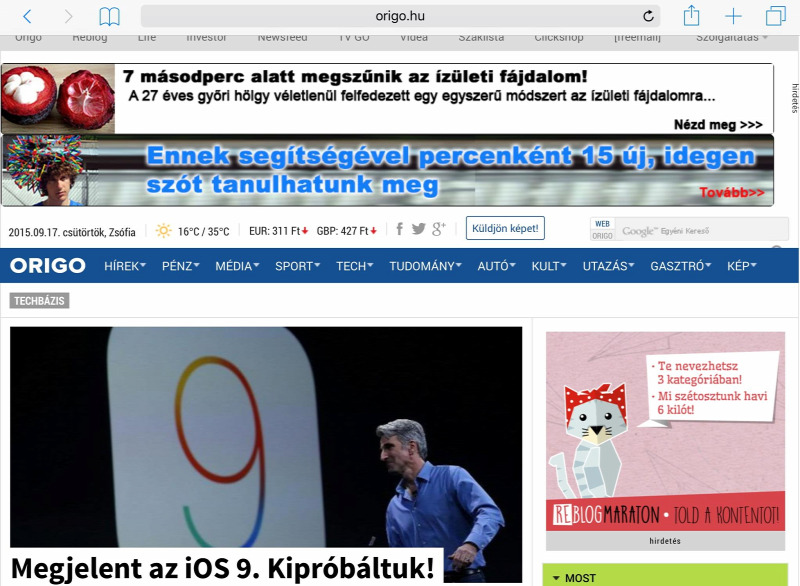Expand the KÉP menu
This screenshot has width=800, height=586.
(741, 266)
